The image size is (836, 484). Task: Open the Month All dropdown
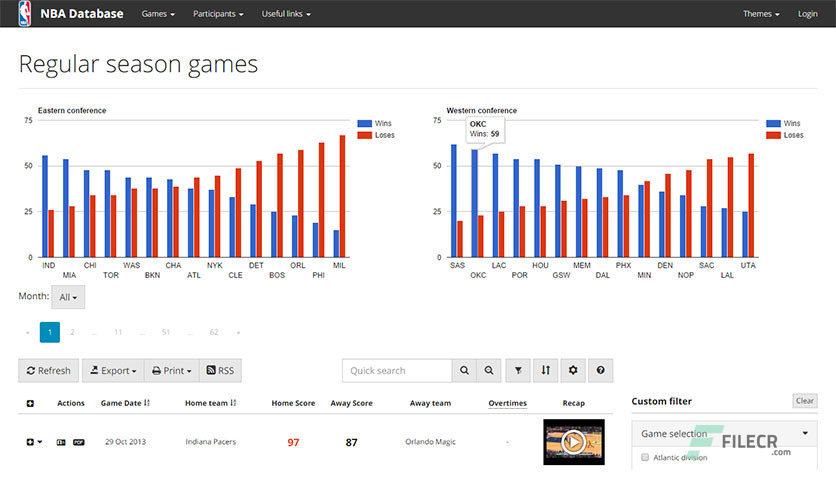68,297
